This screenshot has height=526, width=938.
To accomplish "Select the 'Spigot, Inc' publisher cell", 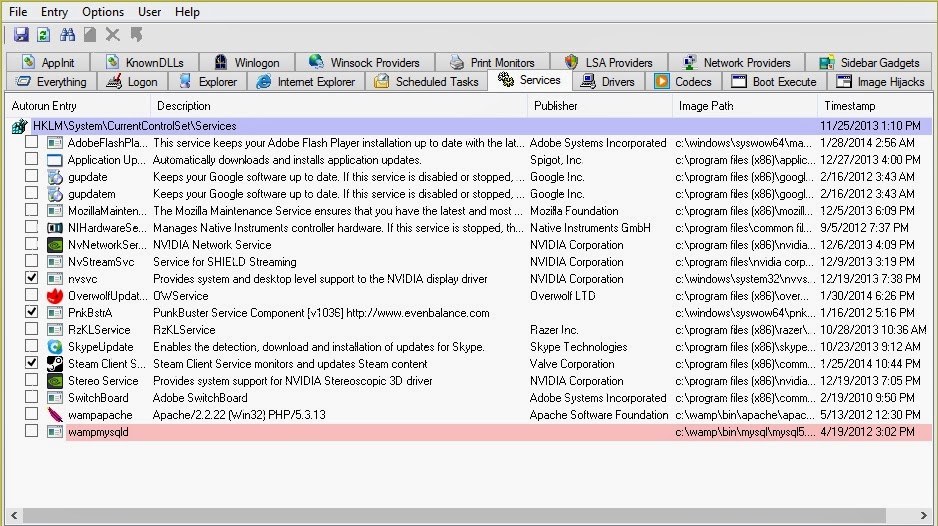I will [x=556, y=160].
